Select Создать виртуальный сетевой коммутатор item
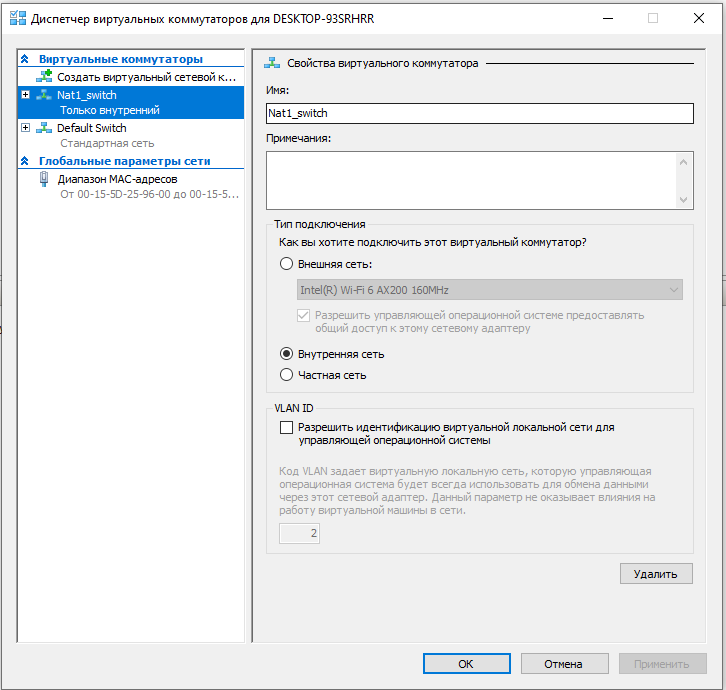 tap(146, 76)
